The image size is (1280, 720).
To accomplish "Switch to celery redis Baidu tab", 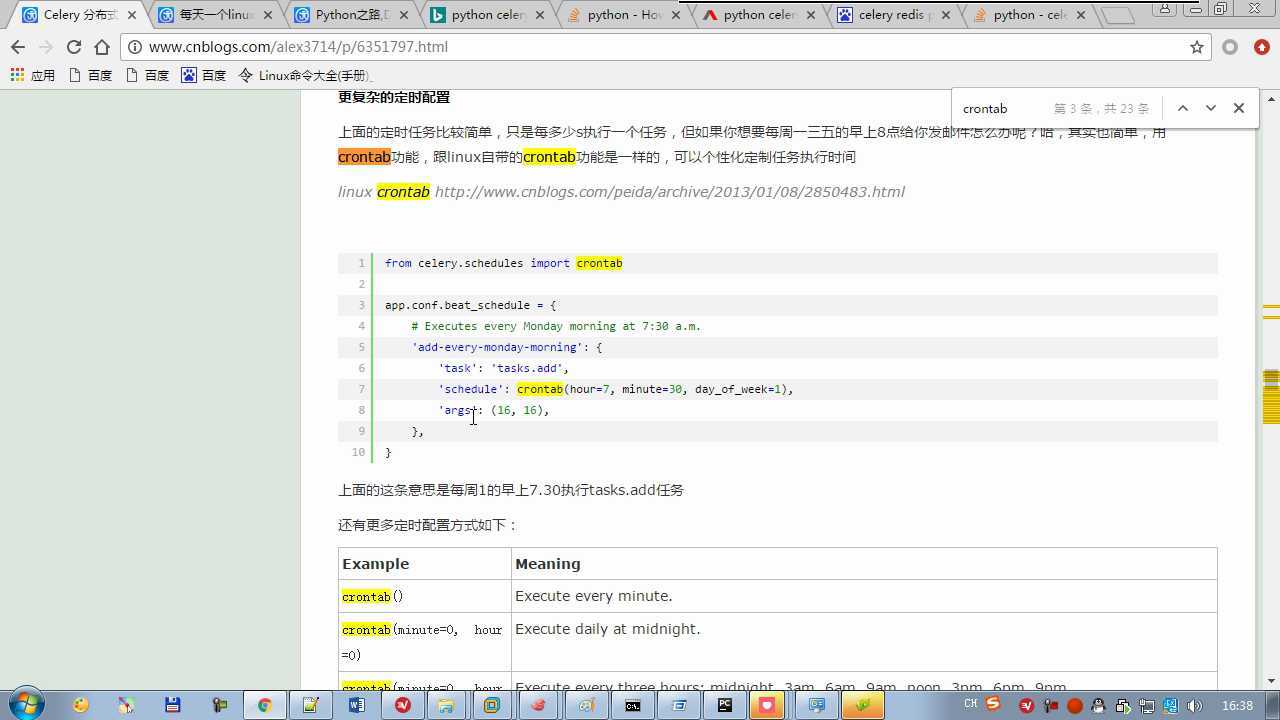I will (x=894, y=15).
